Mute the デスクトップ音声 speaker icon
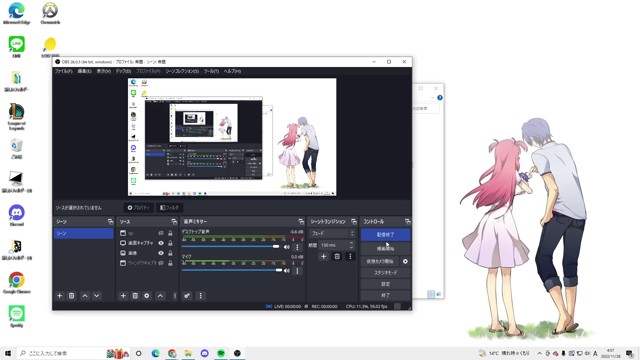The width and height of the screenshot is (640, 360). click(287, 247)
